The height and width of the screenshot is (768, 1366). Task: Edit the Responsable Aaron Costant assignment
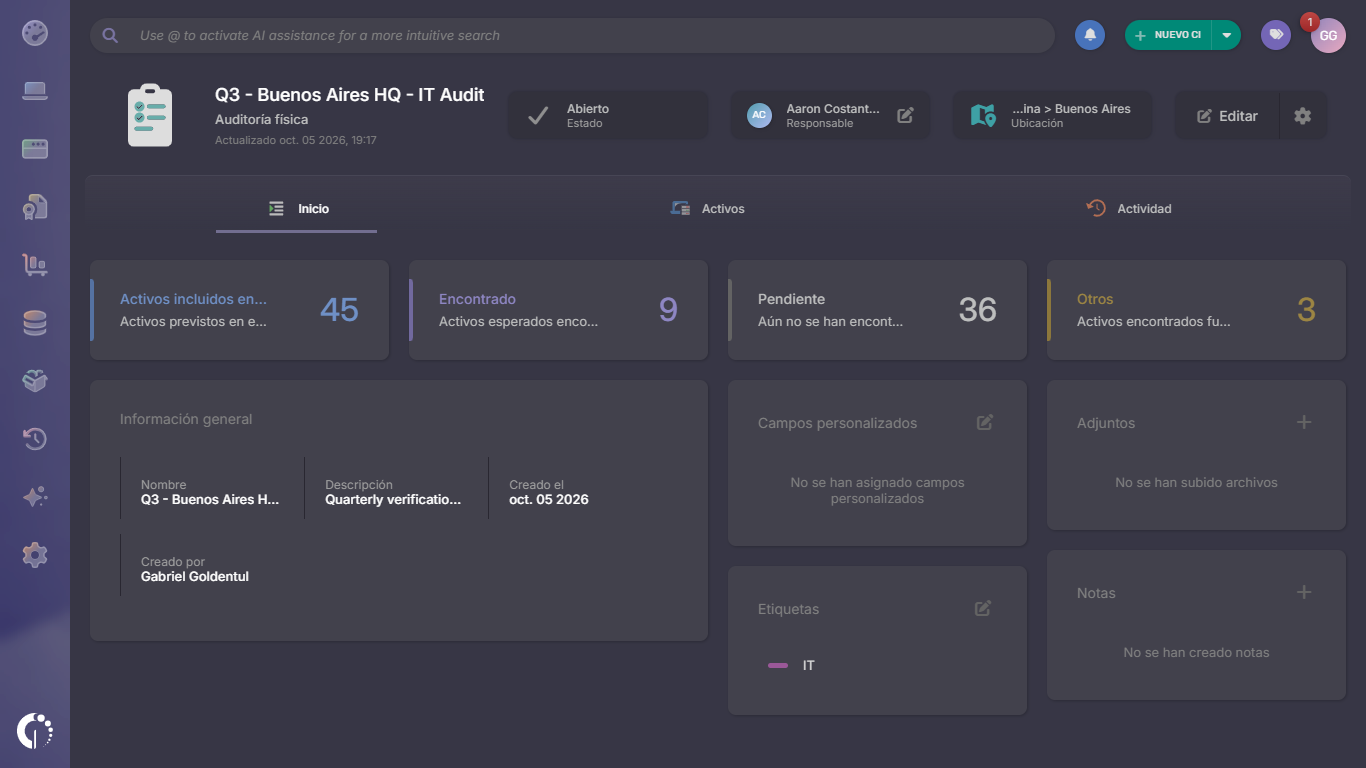click(x=905, y=115)
